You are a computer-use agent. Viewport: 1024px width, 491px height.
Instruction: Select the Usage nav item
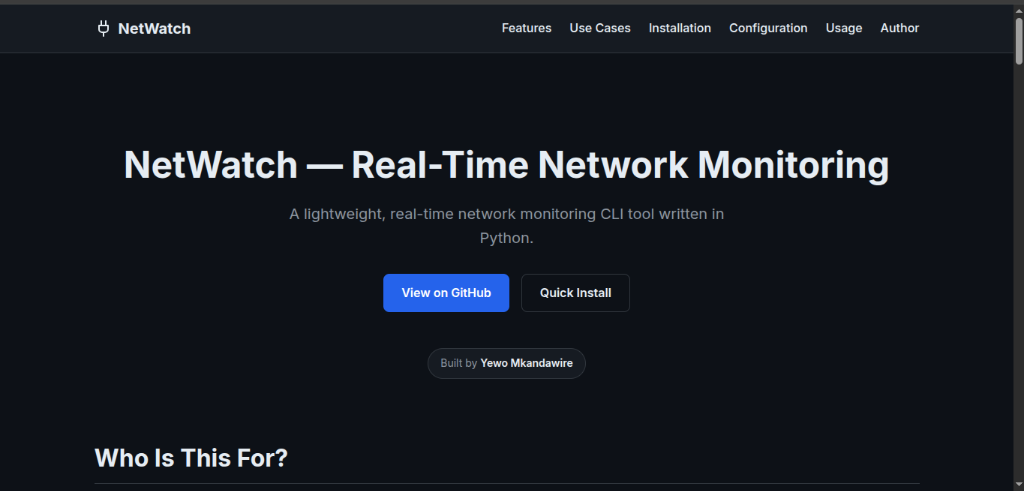[x=844, y=28]
